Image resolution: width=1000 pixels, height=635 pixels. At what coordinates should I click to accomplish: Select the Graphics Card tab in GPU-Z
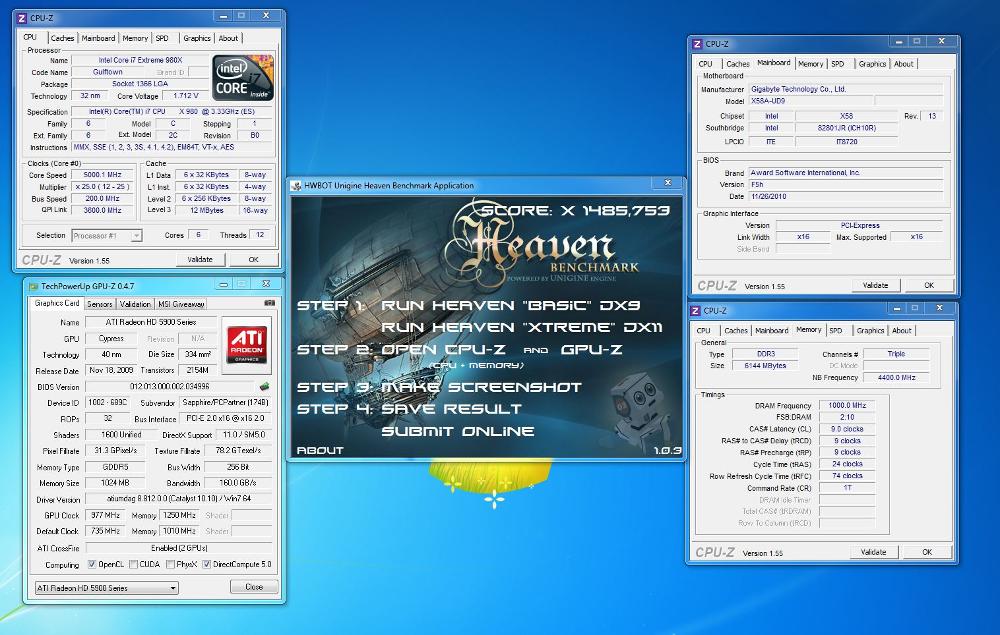pyautogui.click(x=57, y=303)
